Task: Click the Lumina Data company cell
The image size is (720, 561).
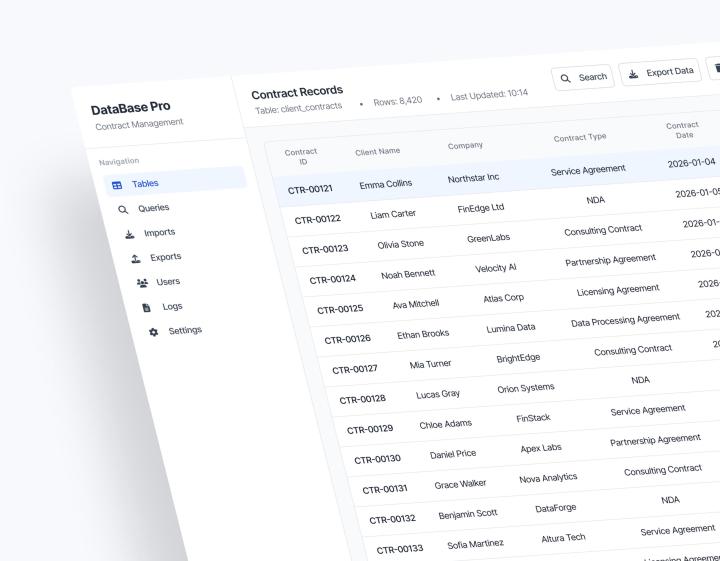Action: (x=511, y=328)
